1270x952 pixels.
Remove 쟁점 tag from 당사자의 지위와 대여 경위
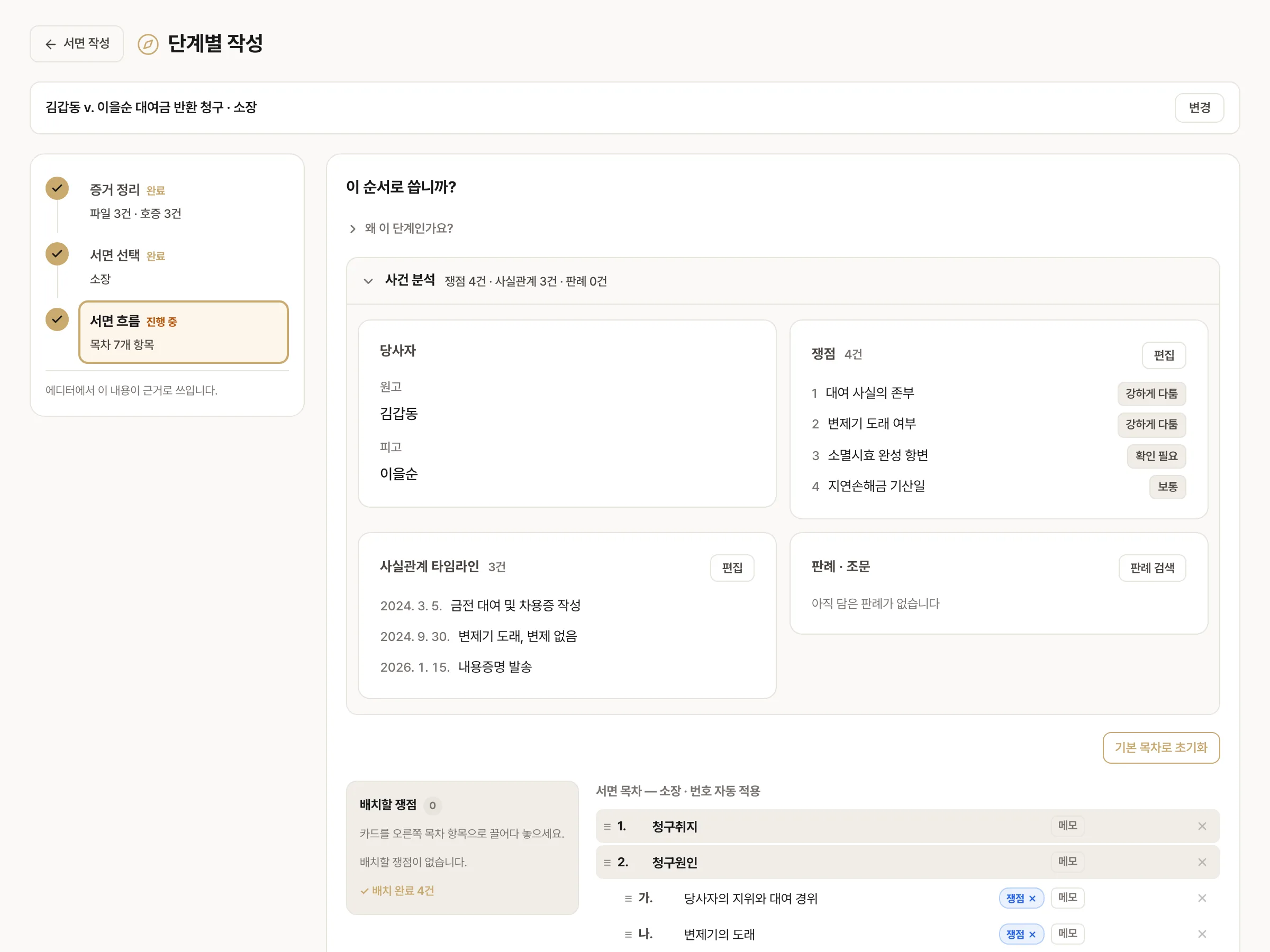pos(1032,899)
